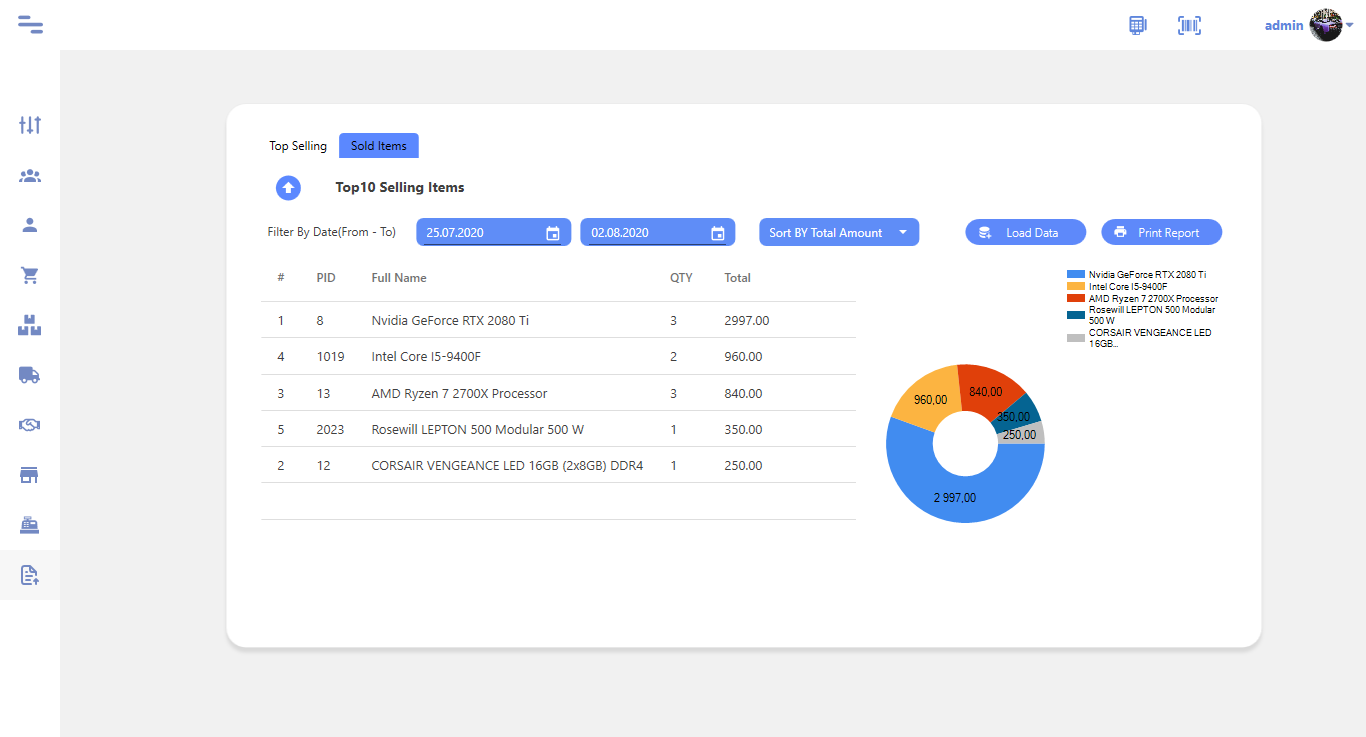This screenshot has height=737, width=1366.
Task: Open the reports document sidebar icon
Action: pyautogui.click(x=30, y=575)
